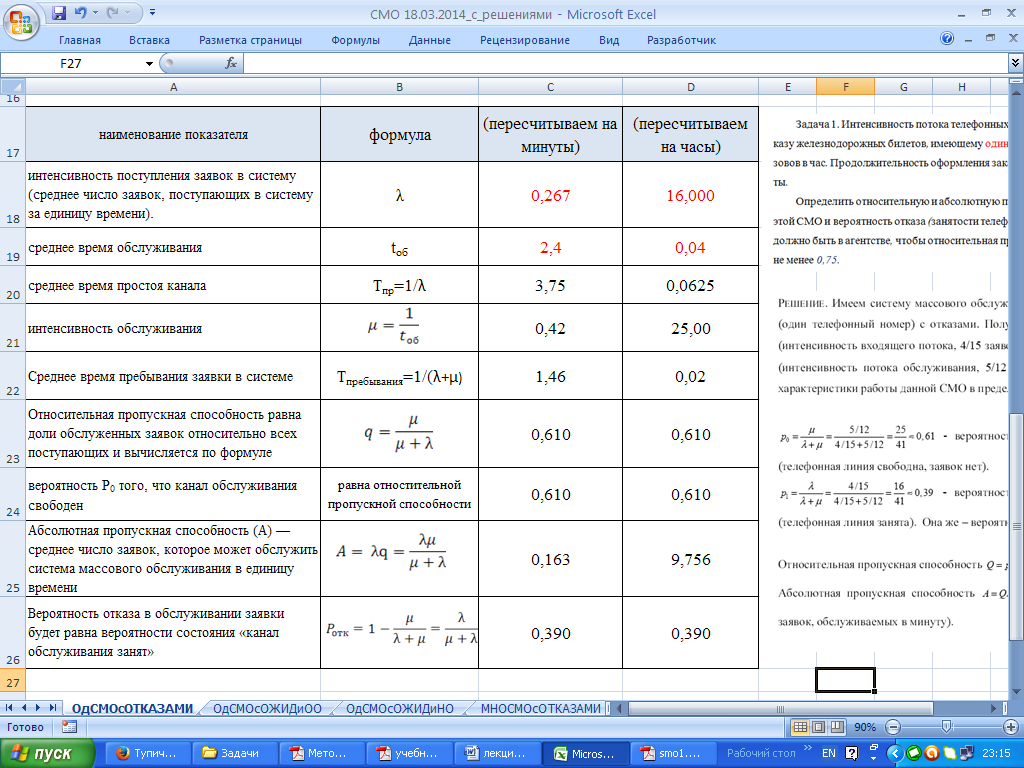1024x768 pixels.
Task: Select cell with red value 16,000
Action: click(x=691, y=195)
